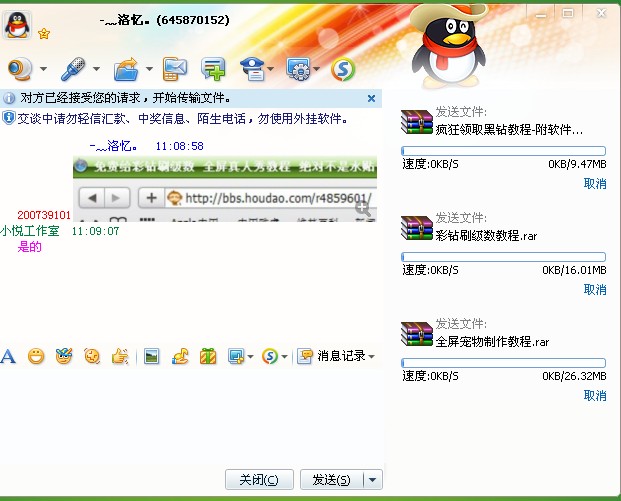Click in the message input area
The width and height of the screenshot is (621, 501).
coord(192,416)
